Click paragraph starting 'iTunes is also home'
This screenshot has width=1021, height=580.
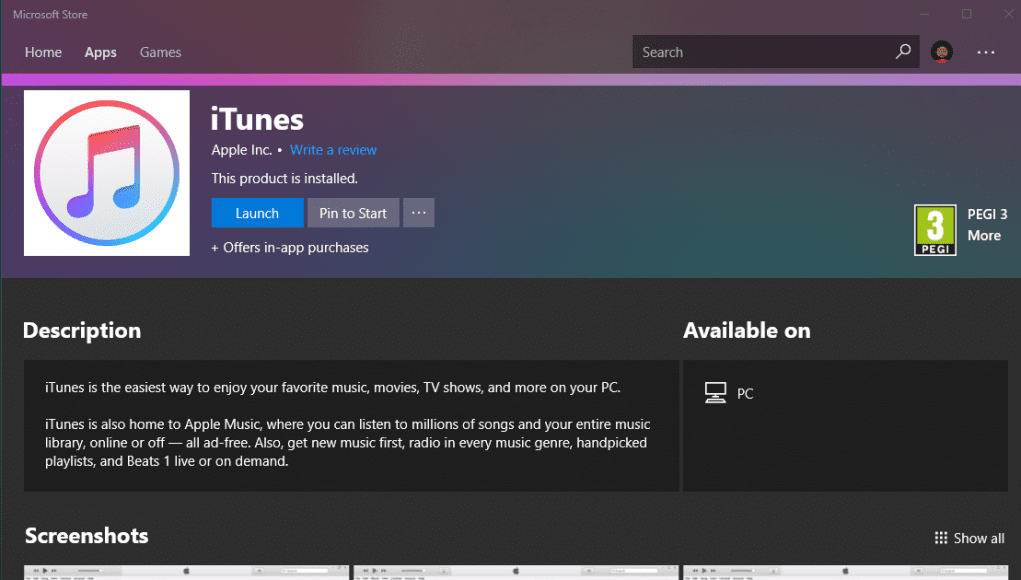pos(348,443)
